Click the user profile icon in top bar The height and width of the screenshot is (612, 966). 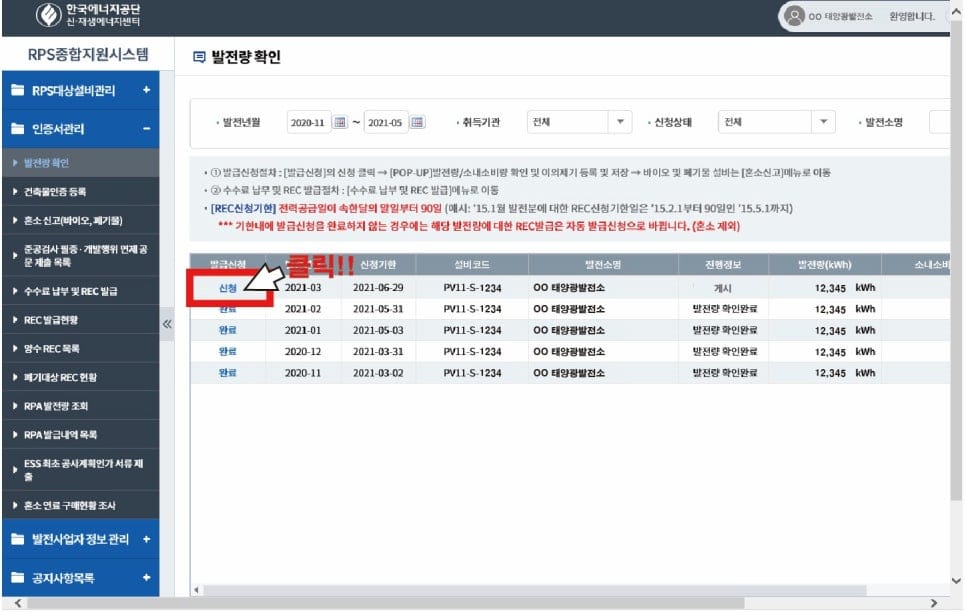(795, 16)
